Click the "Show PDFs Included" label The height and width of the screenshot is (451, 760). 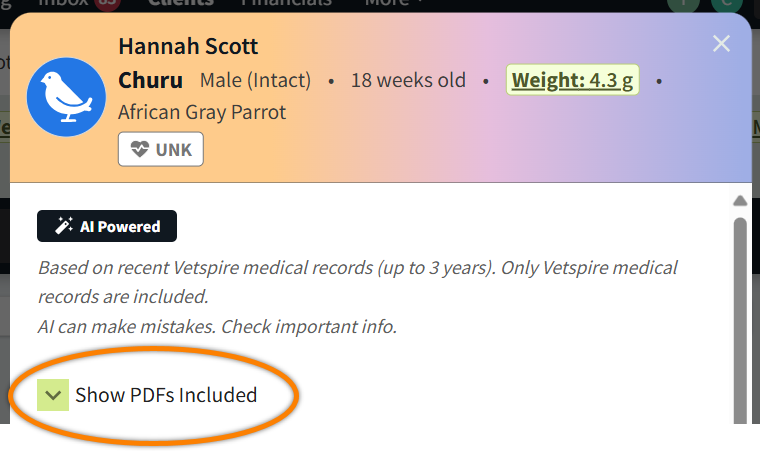tap(166, 395)
